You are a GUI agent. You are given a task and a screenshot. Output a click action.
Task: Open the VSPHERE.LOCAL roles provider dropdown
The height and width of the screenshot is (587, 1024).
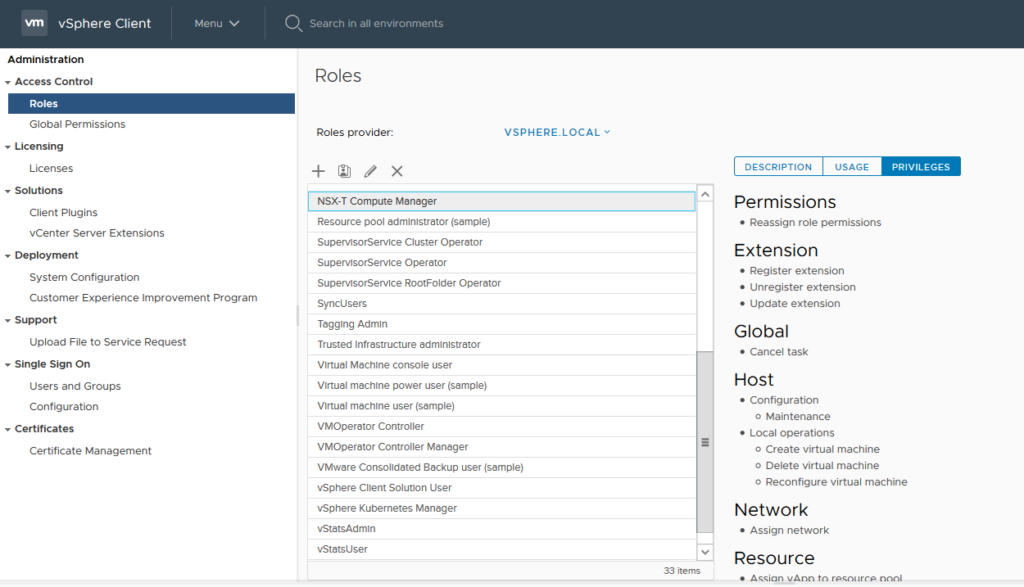pos(557,132)
